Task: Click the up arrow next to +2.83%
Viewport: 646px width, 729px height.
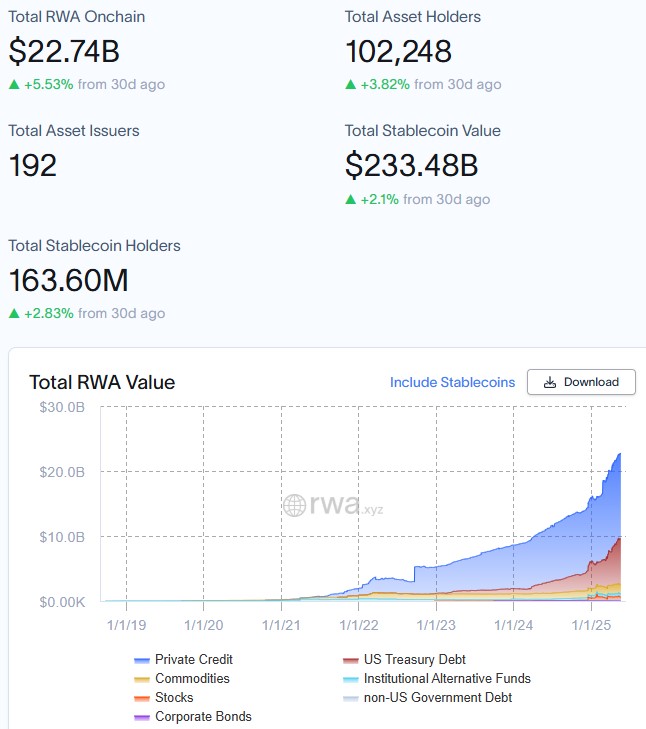Action: tap(14, 314)
